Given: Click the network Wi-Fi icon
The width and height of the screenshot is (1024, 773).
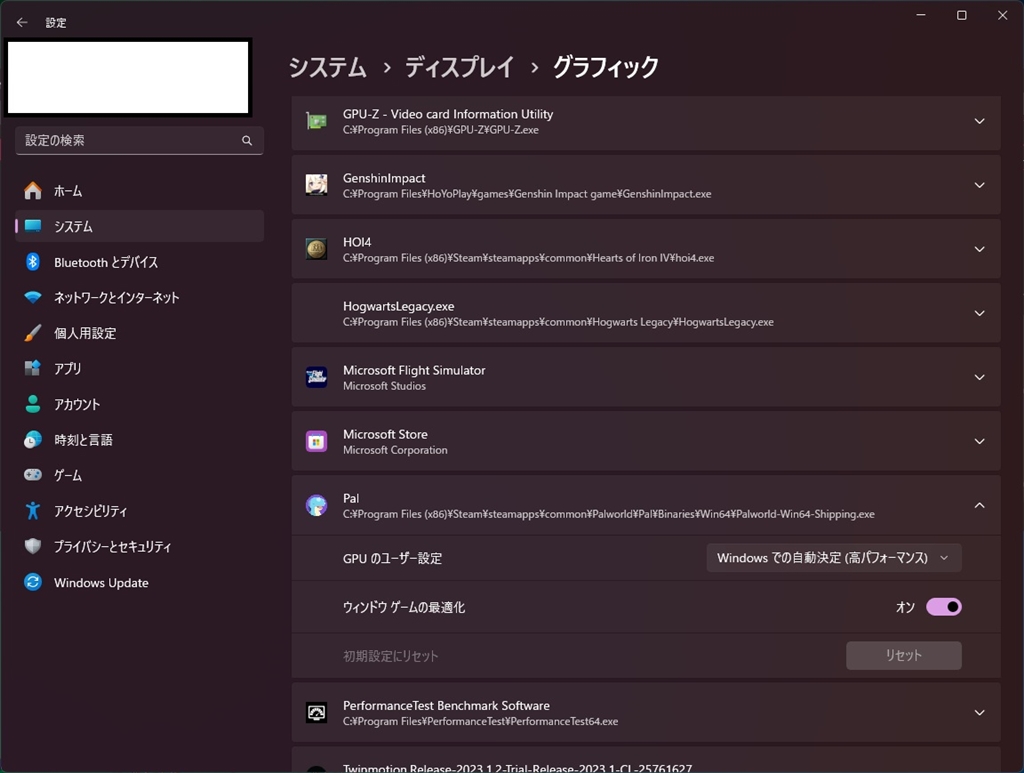Looking at the screenshot, I should [33, 297].
